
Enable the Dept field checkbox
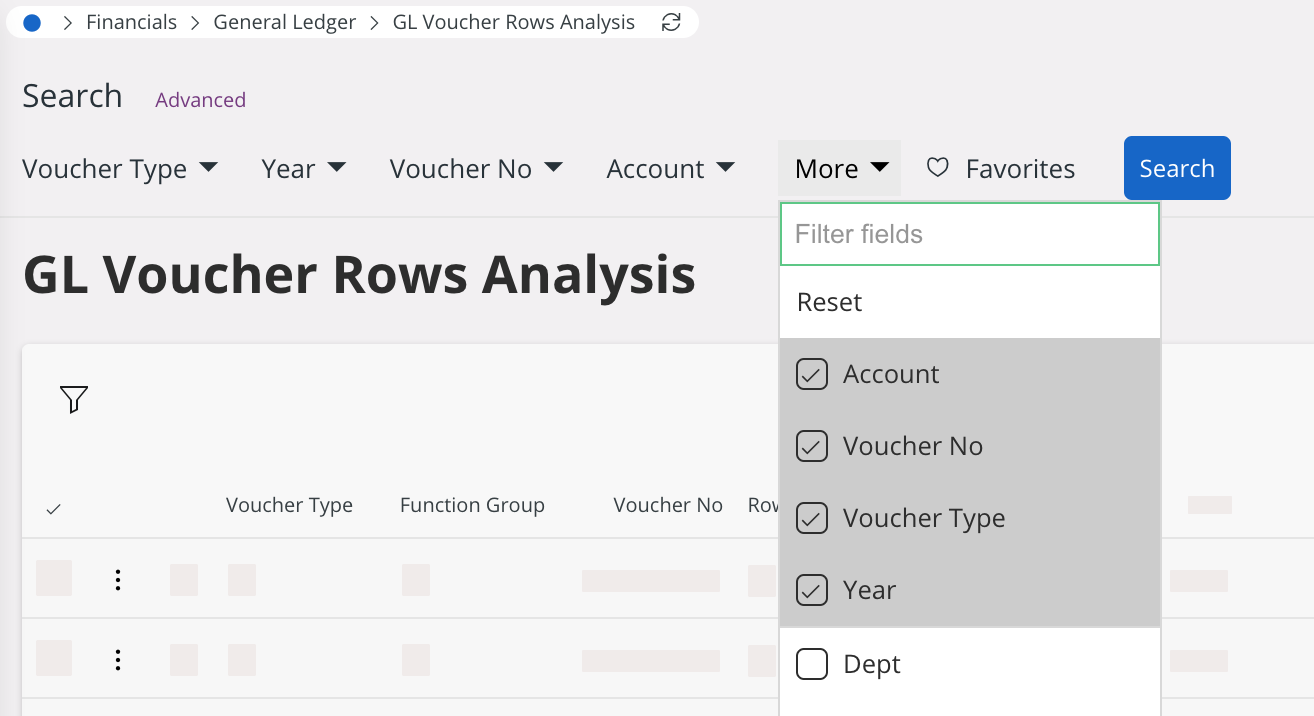[x=811, y=664]
